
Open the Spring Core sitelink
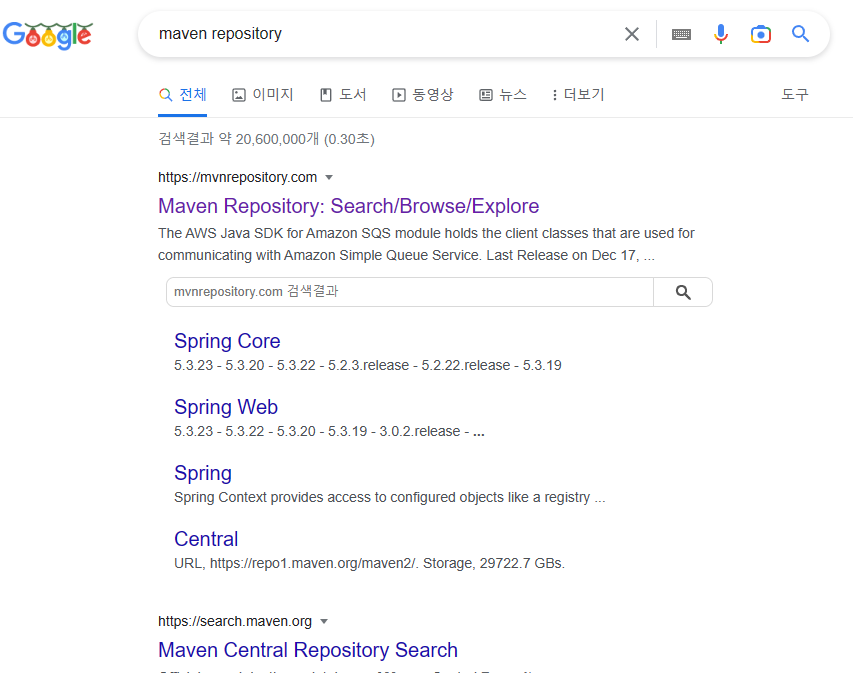click(x=227, y=341)
